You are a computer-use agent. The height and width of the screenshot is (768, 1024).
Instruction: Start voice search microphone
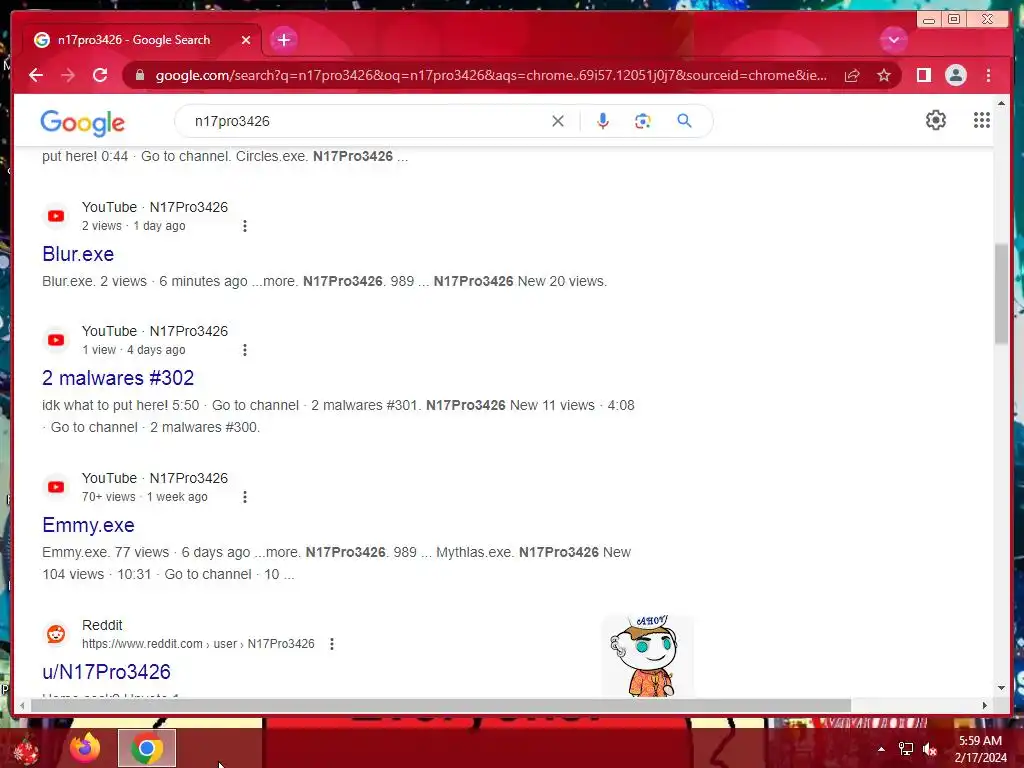(603, 121)
